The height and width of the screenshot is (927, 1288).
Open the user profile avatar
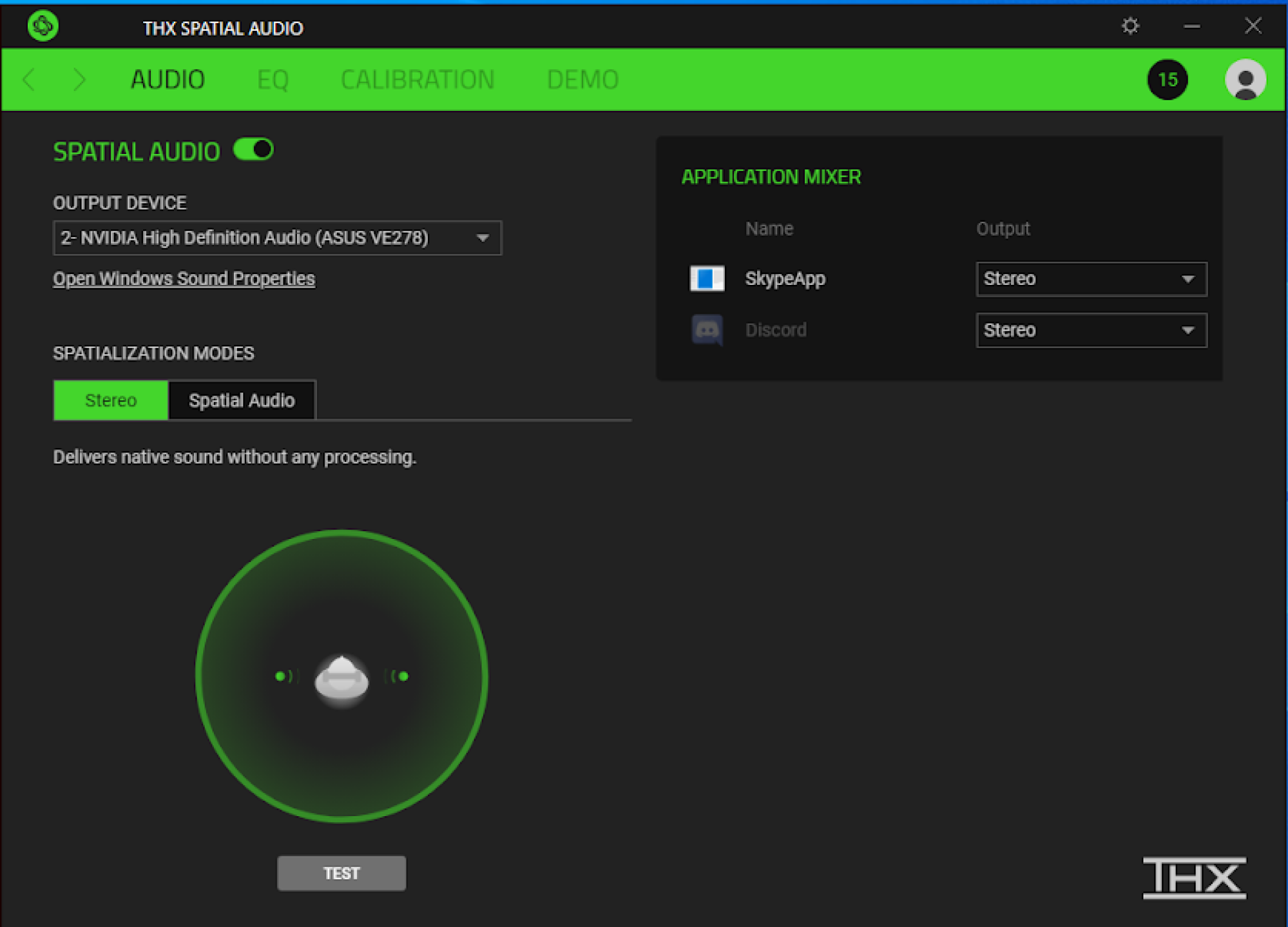tap(1245, 79)
